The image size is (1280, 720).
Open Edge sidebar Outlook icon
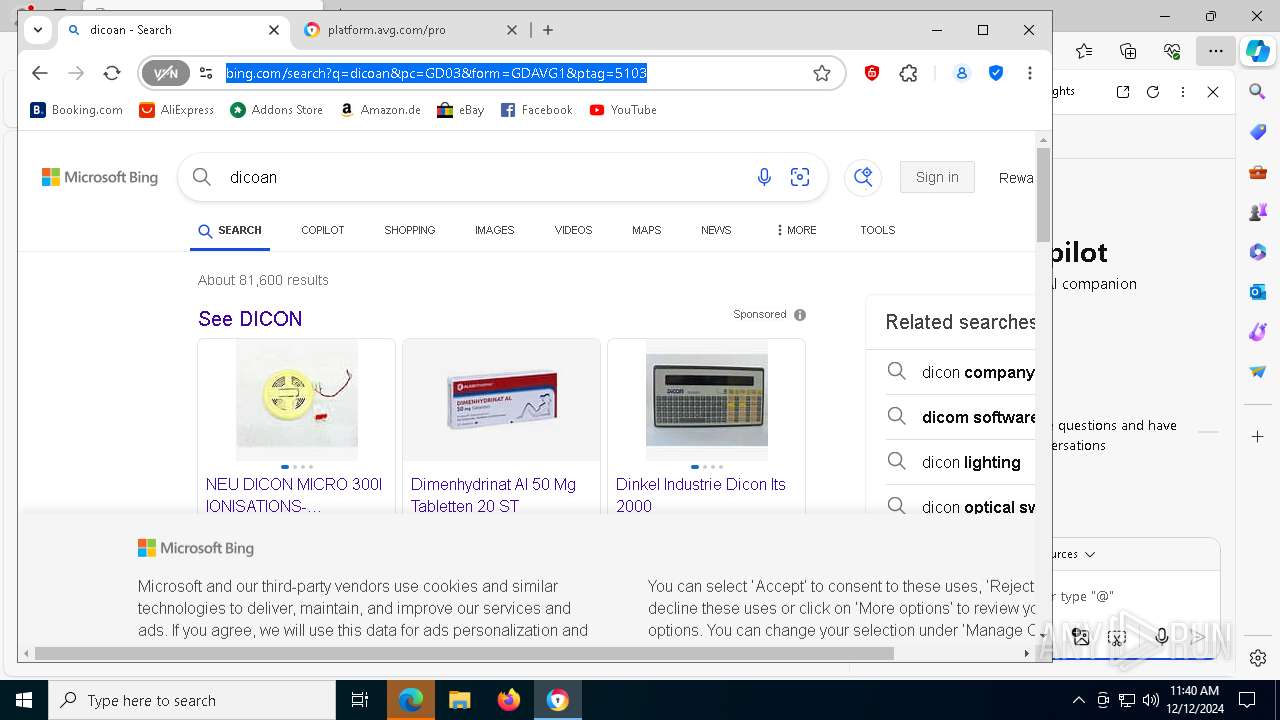pos(1258,292)
